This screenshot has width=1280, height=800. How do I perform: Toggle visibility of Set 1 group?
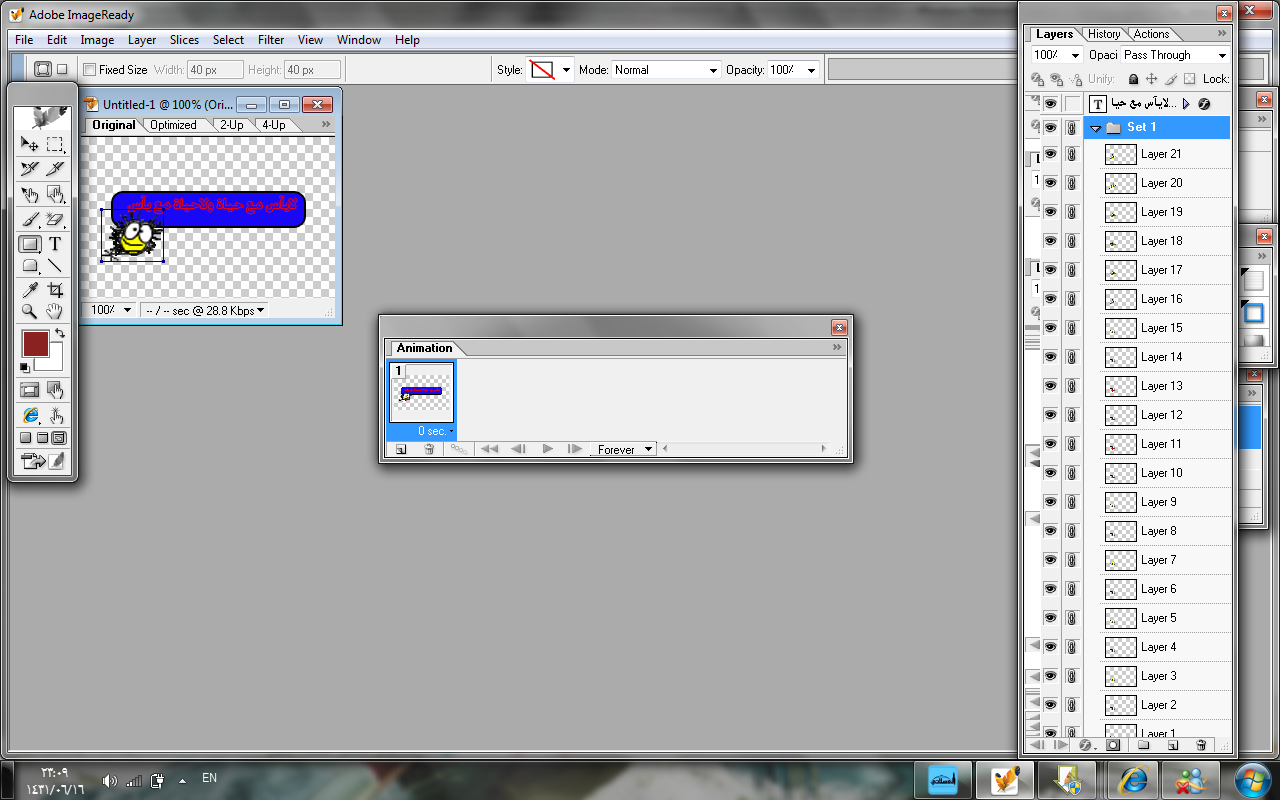pos(1051,127)
